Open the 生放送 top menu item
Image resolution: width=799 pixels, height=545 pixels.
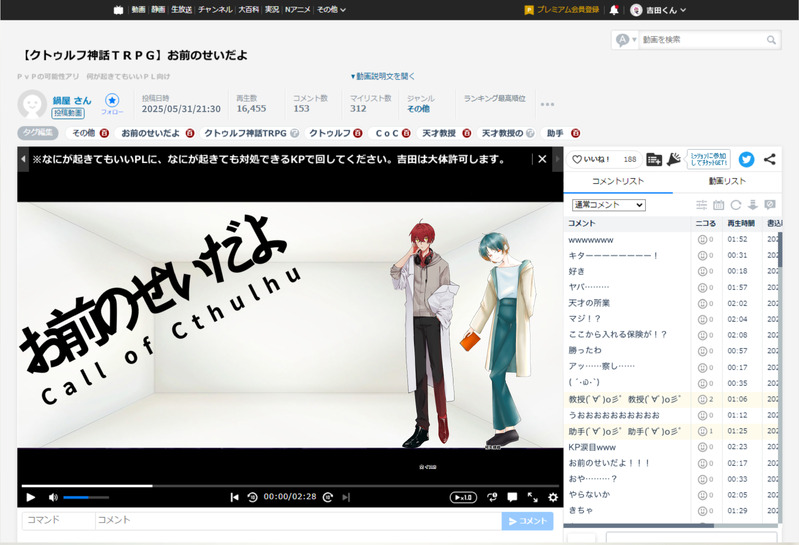pyautogui.click(x=181, y=10)
